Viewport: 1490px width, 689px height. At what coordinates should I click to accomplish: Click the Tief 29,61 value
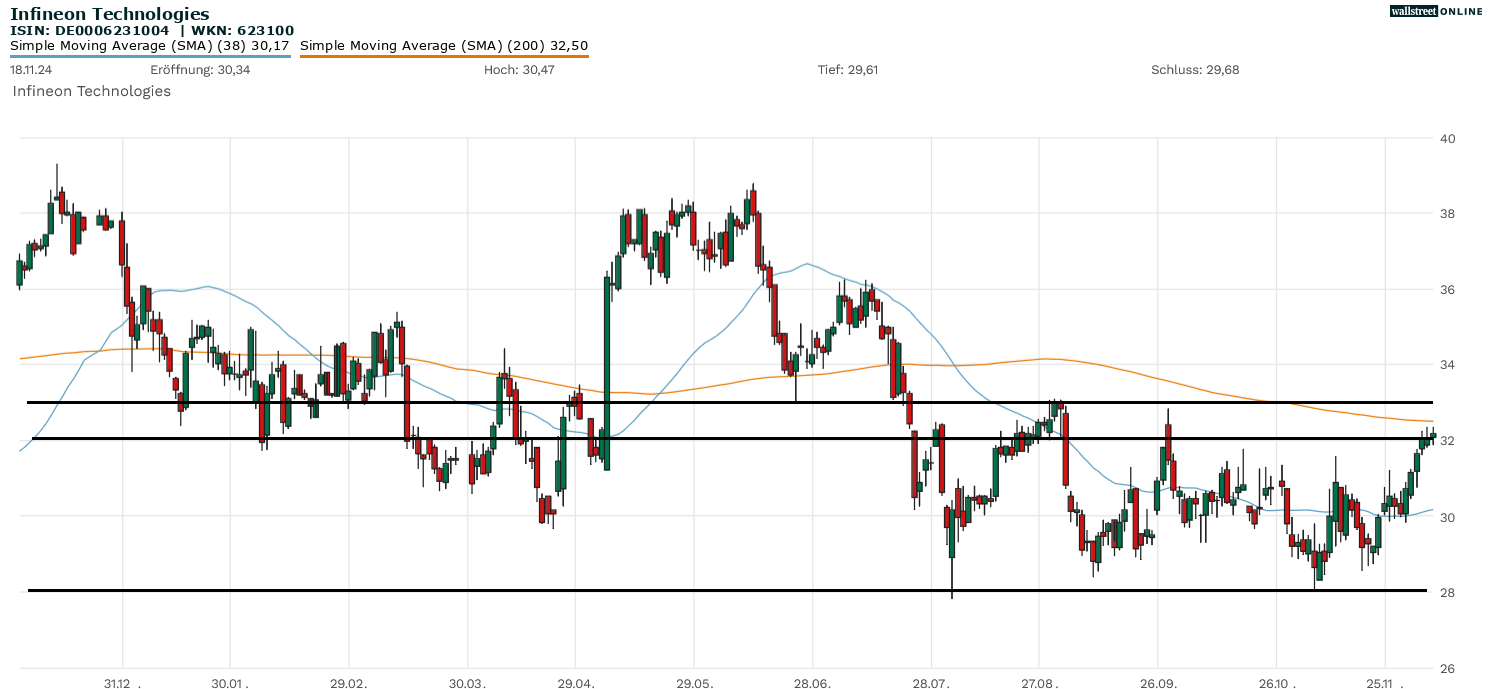coord(848,70)
